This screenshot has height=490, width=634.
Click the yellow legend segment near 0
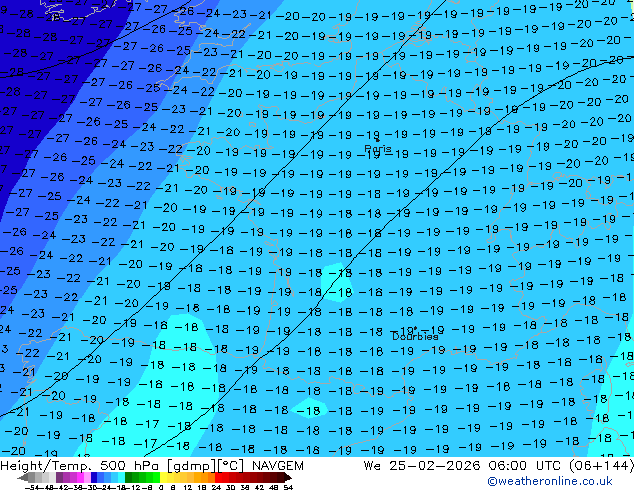[163, 477]
